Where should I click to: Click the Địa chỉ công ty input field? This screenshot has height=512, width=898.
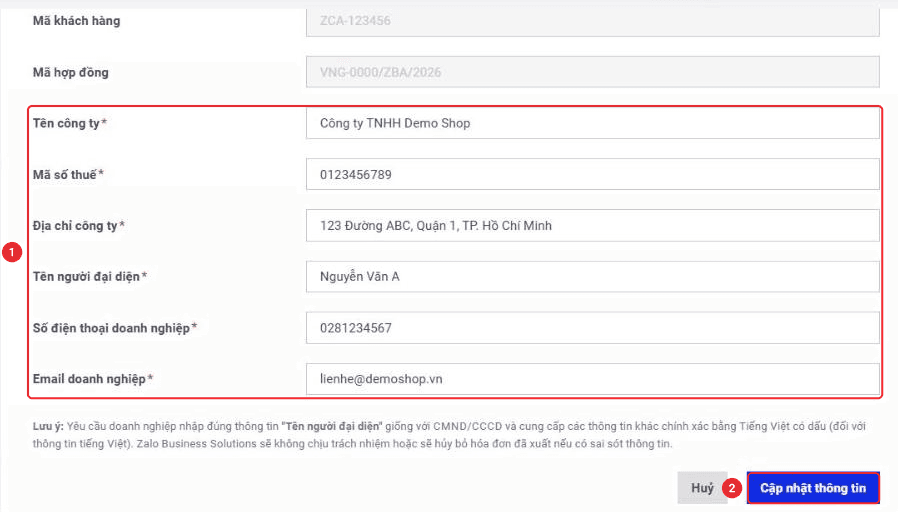click(593, 225)
